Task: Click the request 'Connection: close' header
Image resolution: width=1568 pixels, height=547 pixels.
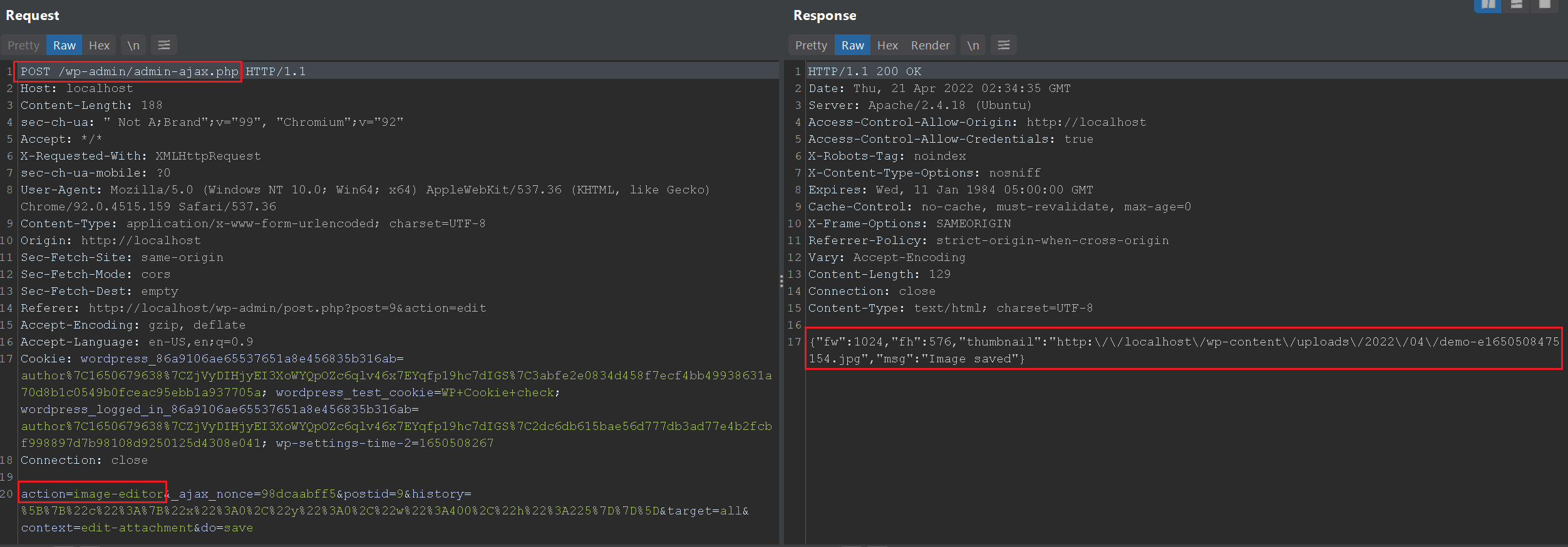Action: click(x=85, y=460)
